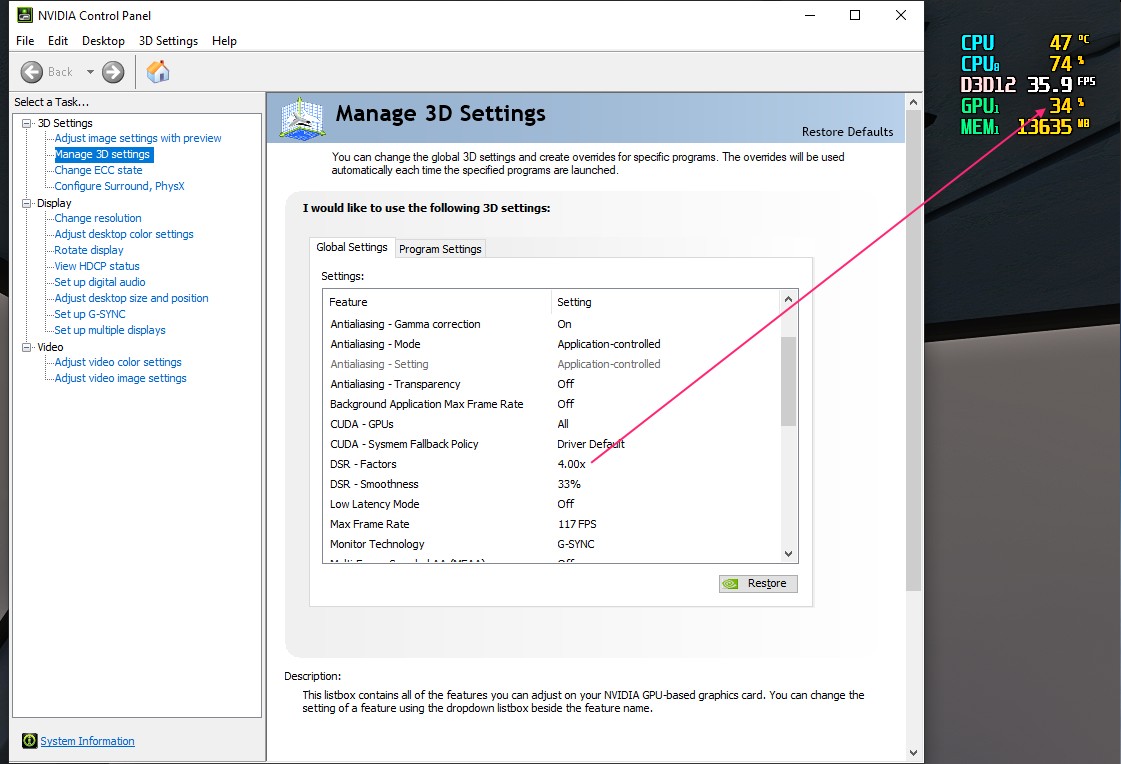Image resolution: width=1121 pixels, height=764 pixels.
Task: Select the Max Frame Rate row
Action: 551,524
